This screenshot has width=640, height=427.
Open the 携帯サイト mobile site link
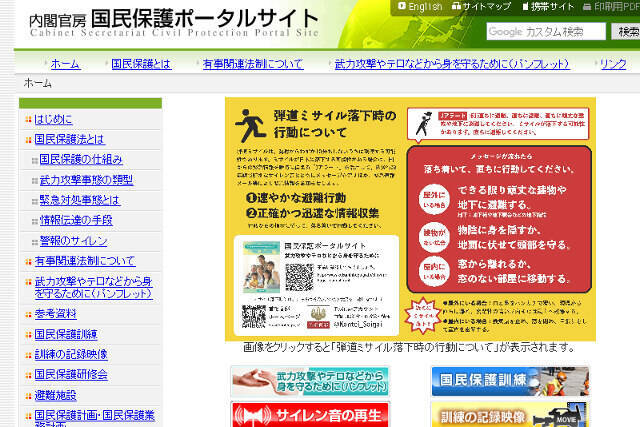(552, 6)
